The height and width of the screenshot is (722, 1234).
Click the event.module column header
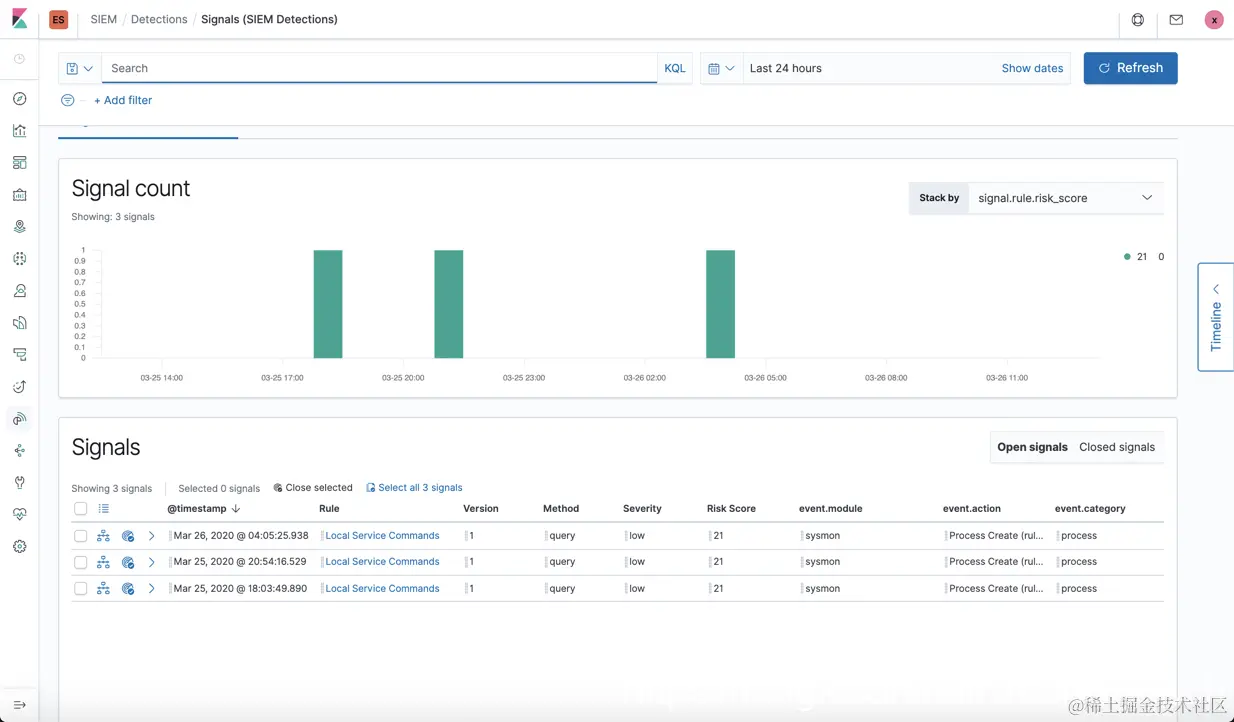(x=830, y=509)
